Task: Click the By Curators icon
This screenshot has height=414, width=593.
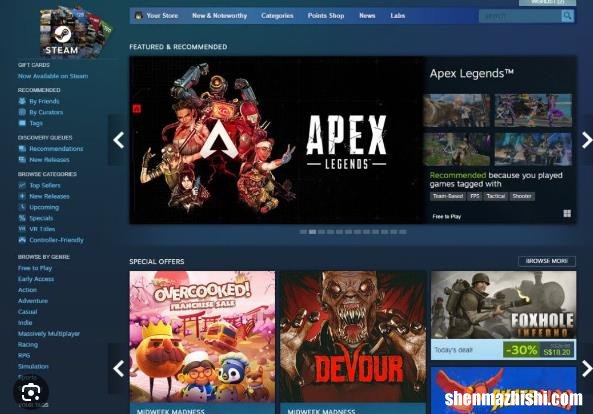Action: [x=22, y=112]
